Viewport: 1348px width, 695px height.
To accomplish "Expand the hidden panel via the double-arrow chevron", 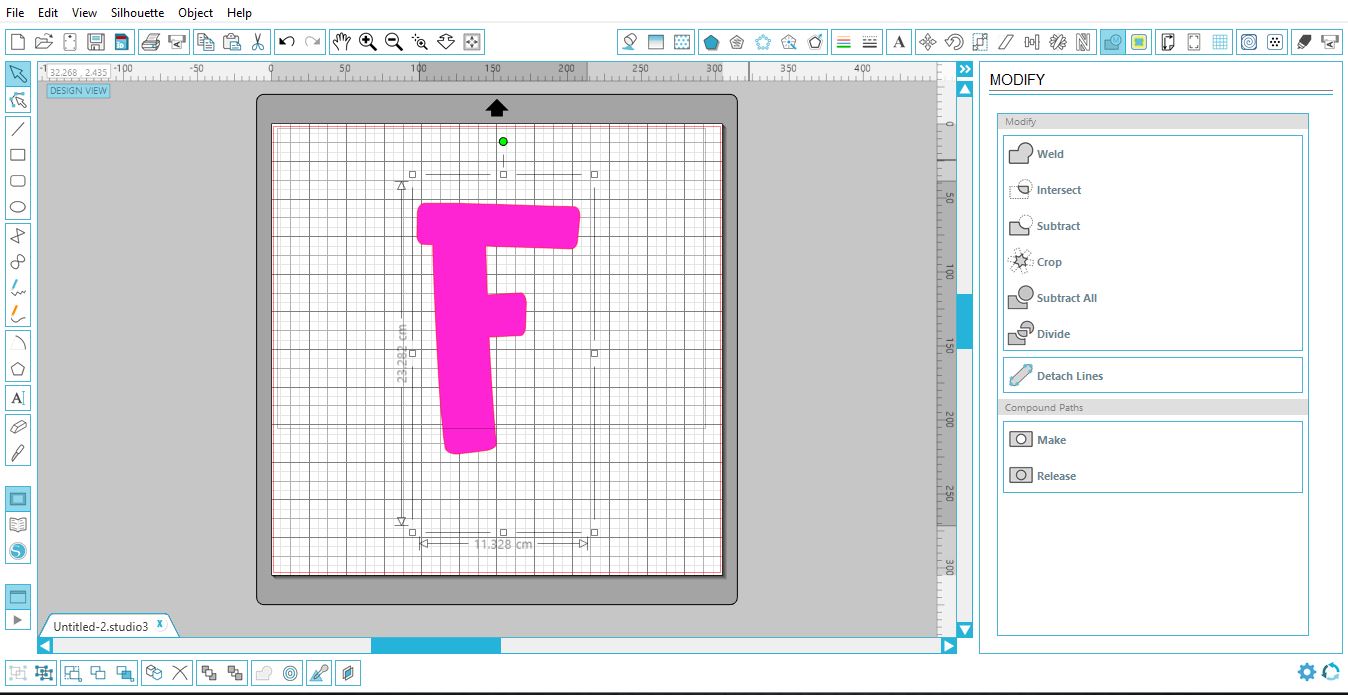I will (x=964, y=69).
